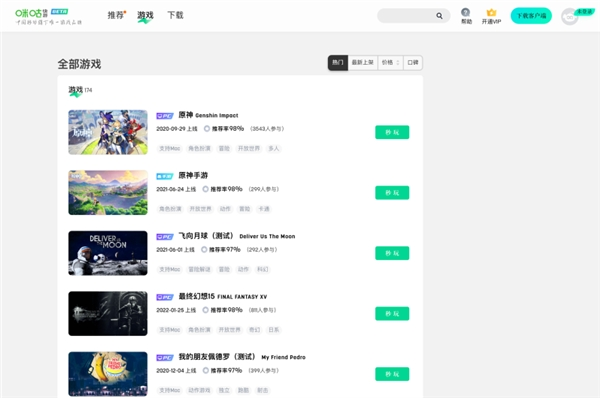The width and height of the screenshot is (600, 398).
Task: Click the 开放世界 tag under Genshin Impact
Action: point(249,148)
